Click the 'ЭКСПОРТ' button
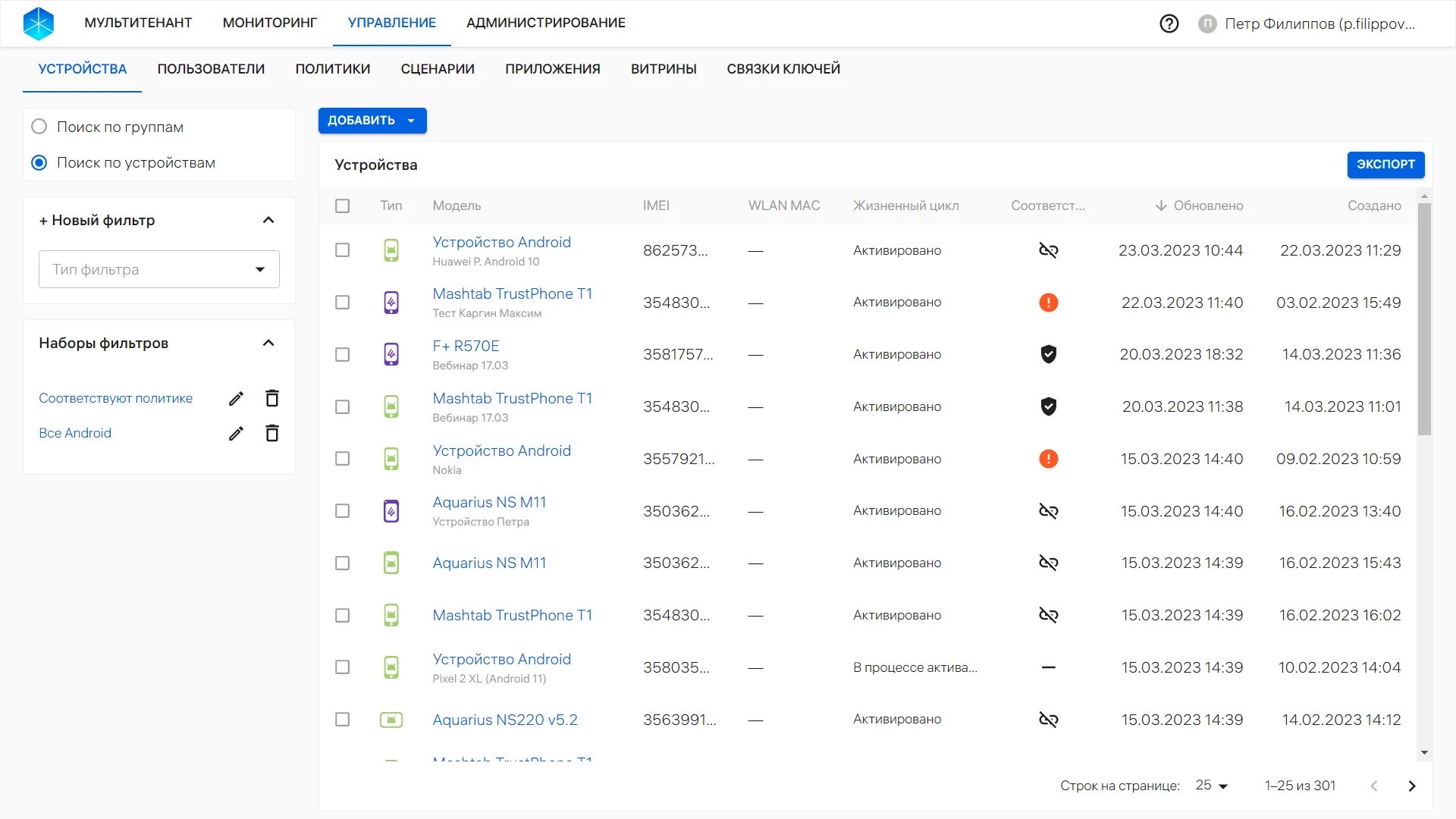Viewport: 1456px width, 819px height. (1385, 165)
